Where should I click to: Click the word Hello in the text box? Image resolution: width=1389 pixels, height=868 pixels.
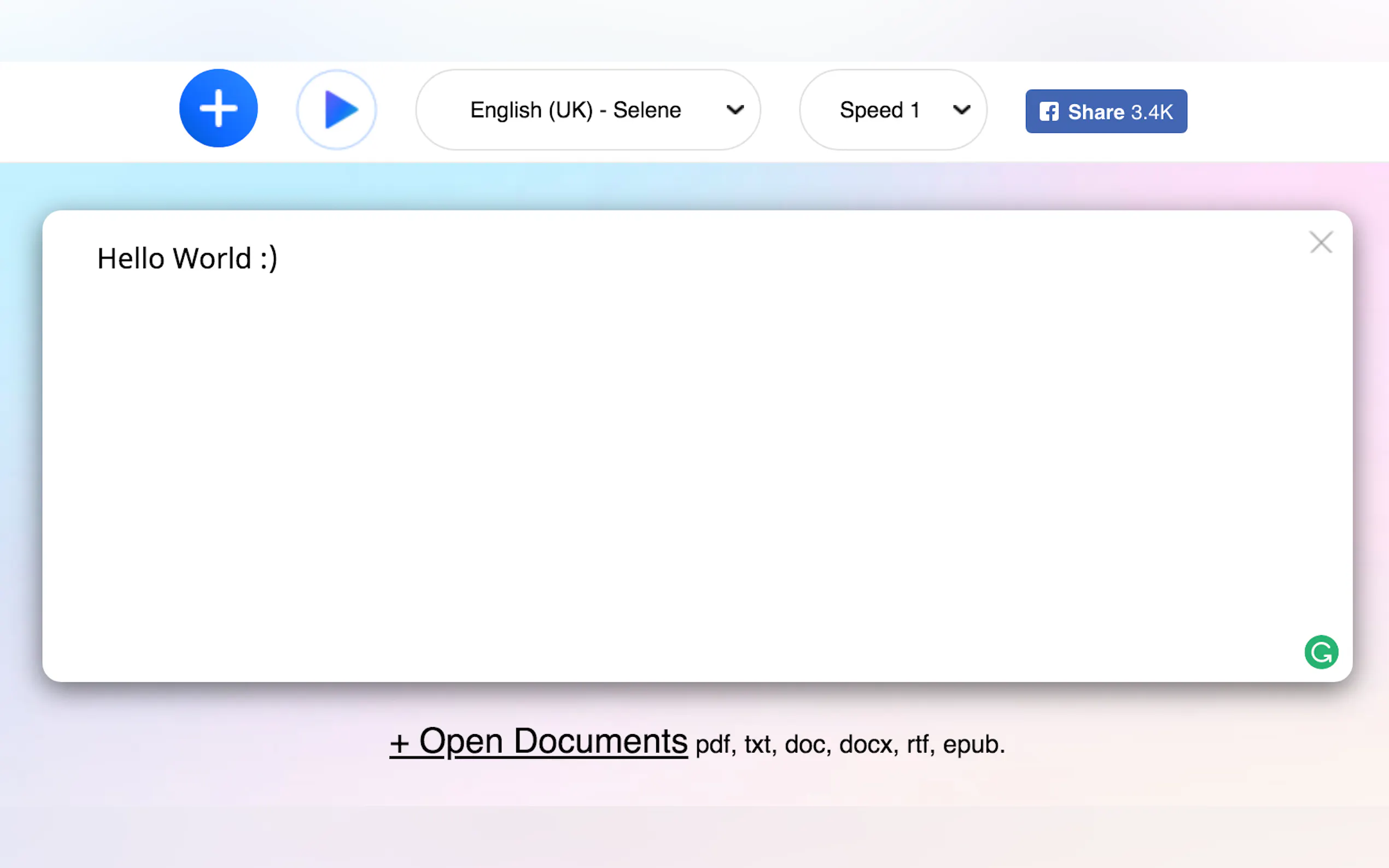pyautogui.click(x=131, y=259)
